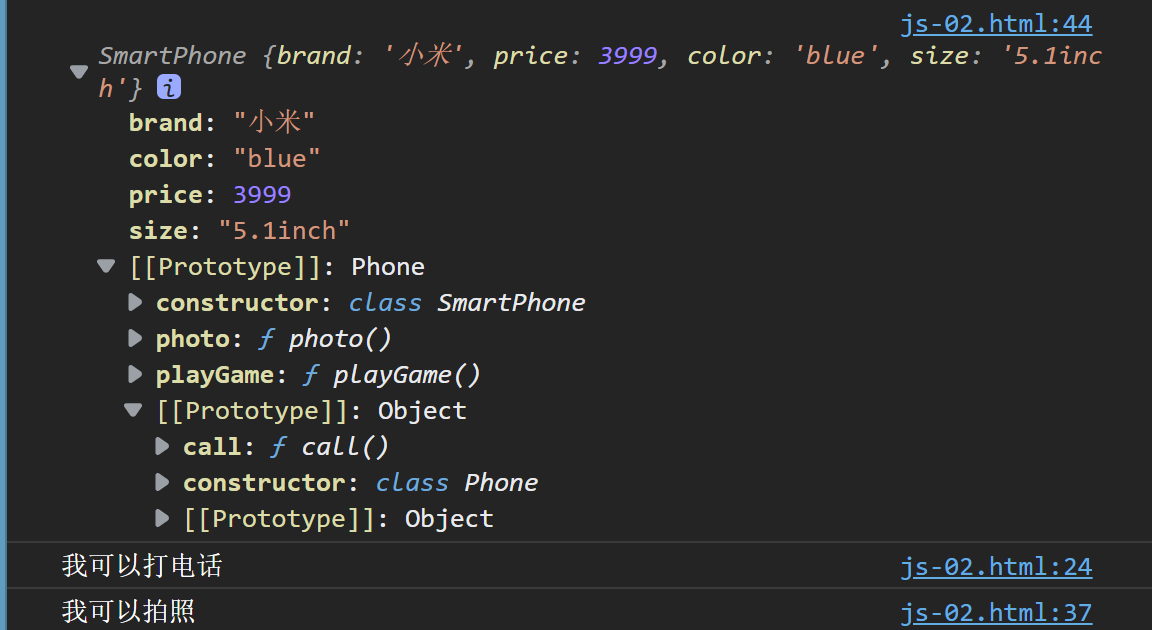Collapse the first [[Prototype]]: Object node
The height and width of the screenshot is (630, 1152).
tap(133, 410)
